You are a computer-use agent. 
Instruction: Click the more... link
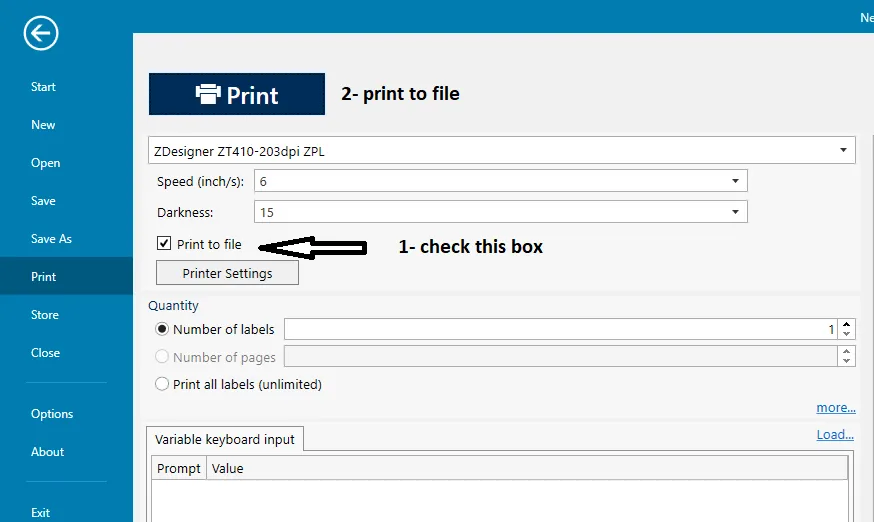[x=836, y=408]
